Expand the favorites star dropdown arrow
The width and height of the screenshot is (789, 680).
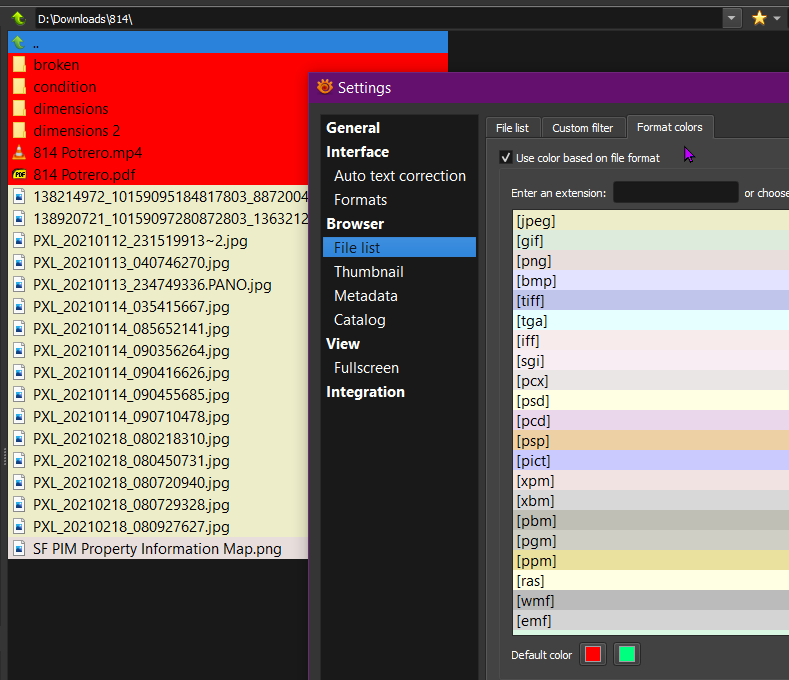pyautogui.click(x=777, y=18)
